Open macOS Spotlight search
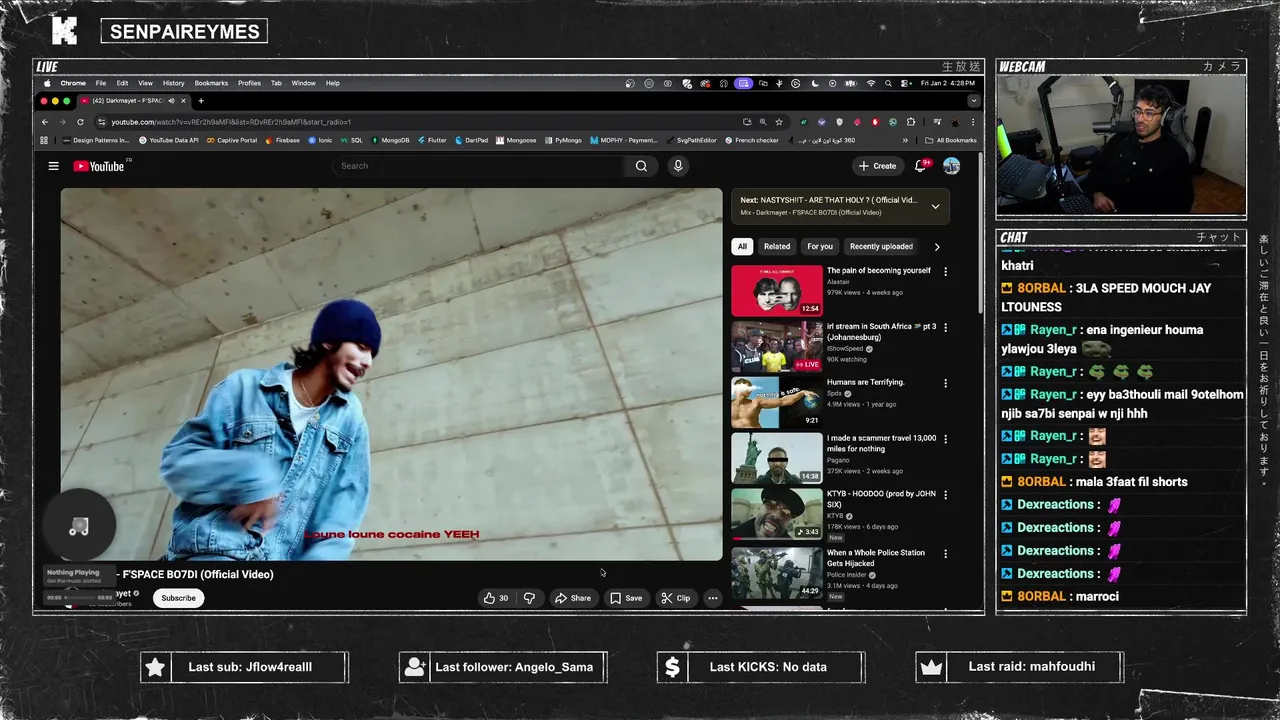Screen dimensions: 1280x720 coord(888,83)
